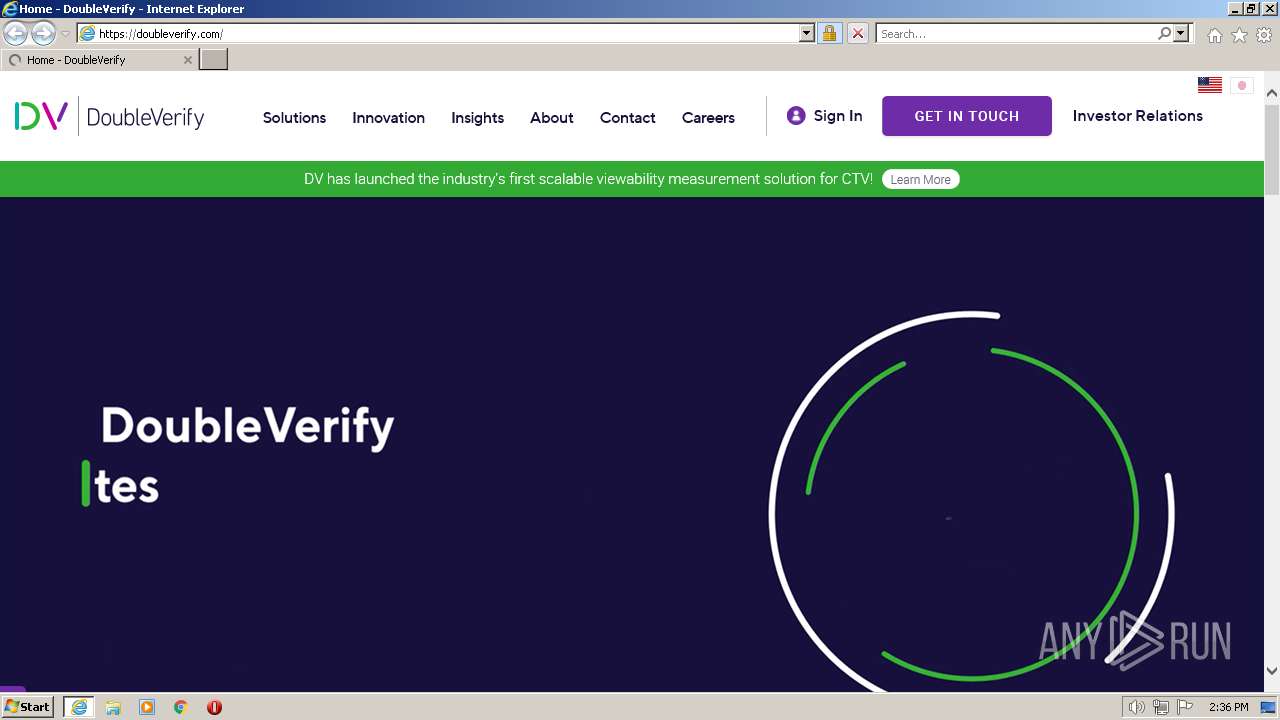This screenshot has height=720, width=1280.
Task: Open a new blank tab
Action: 214,60
